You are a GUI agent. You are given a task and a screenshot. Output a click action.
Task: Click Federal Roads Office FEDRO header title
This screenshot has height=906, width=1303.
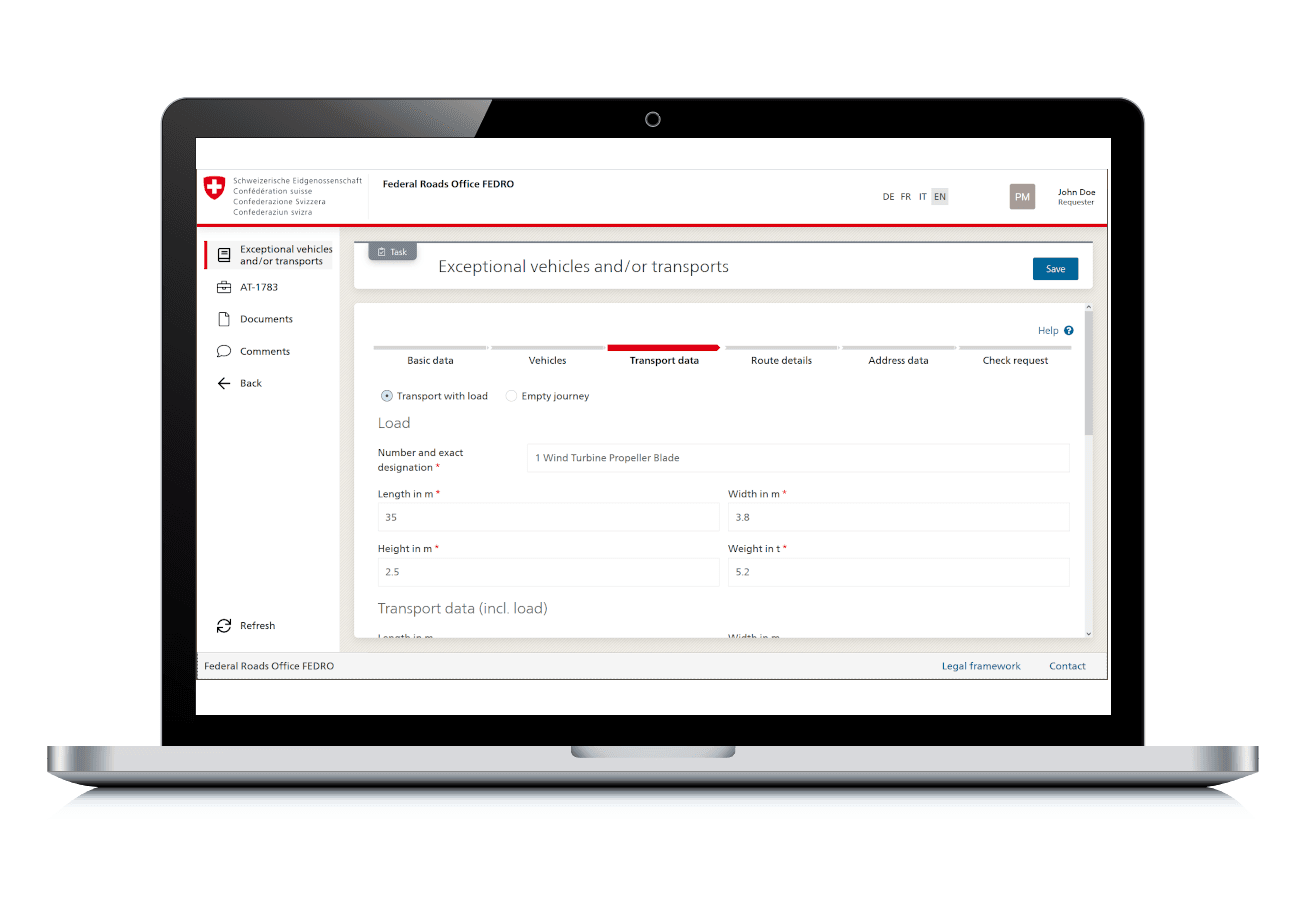tap(448, 184)
